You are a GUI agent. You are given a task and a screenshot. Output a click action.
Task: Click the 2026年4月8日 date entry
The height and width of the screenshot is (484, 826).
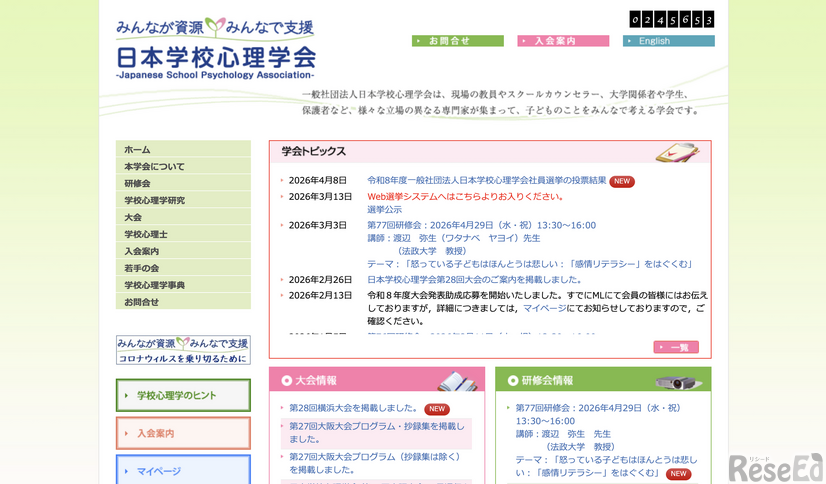tap(318, 181)
